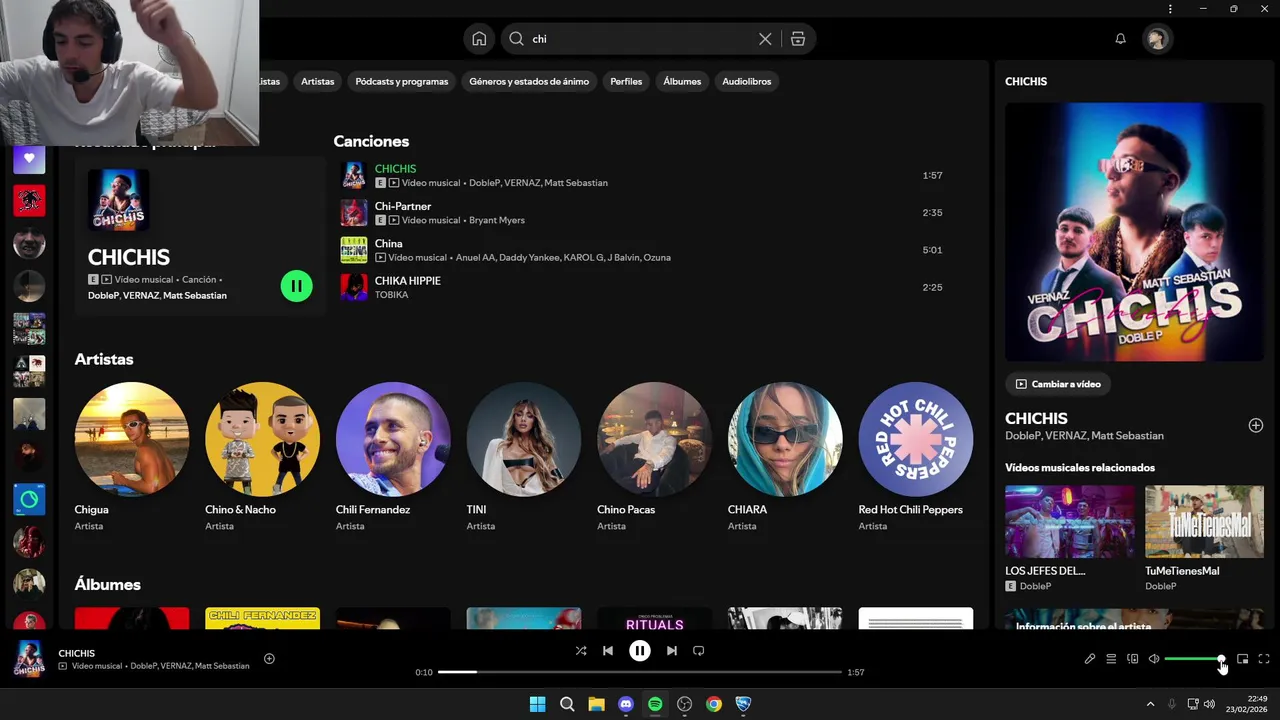Filter results by Álbumes
This screenshot has height=720, width=1280.
[682, 81]
